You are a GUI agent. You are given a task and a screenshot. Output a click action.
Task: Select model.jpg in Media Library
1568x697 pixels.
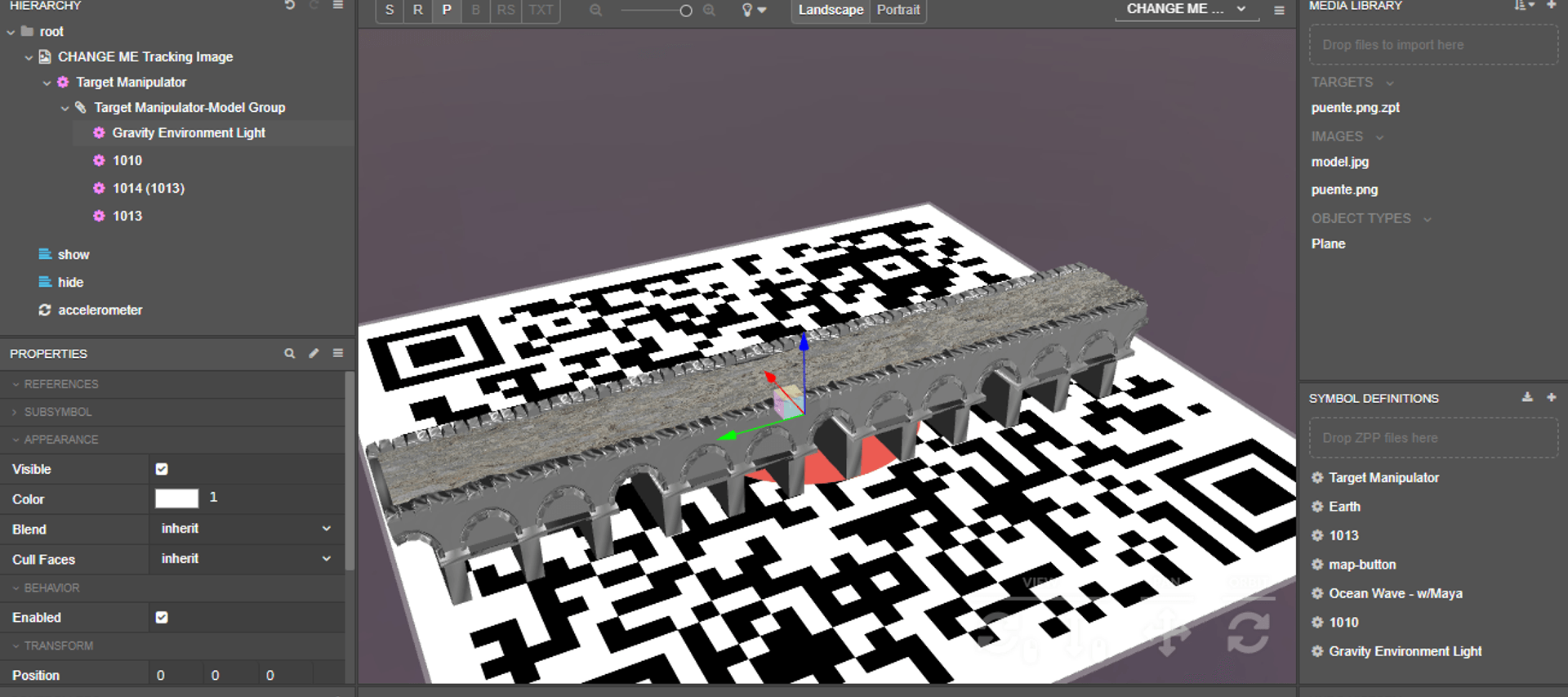[1340, 162]
